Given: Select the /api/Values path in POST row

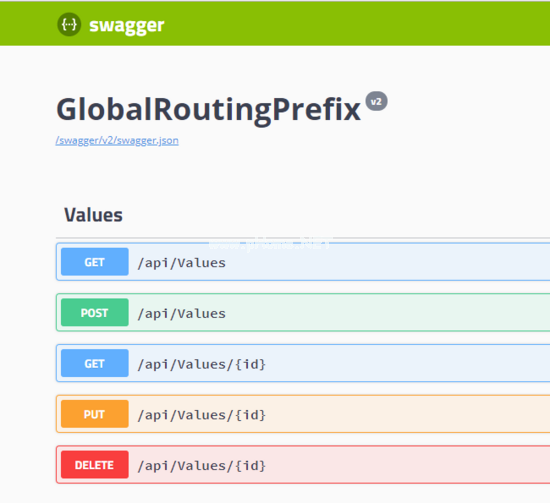Looking at the screenshot, I should (x=182, y=314).
